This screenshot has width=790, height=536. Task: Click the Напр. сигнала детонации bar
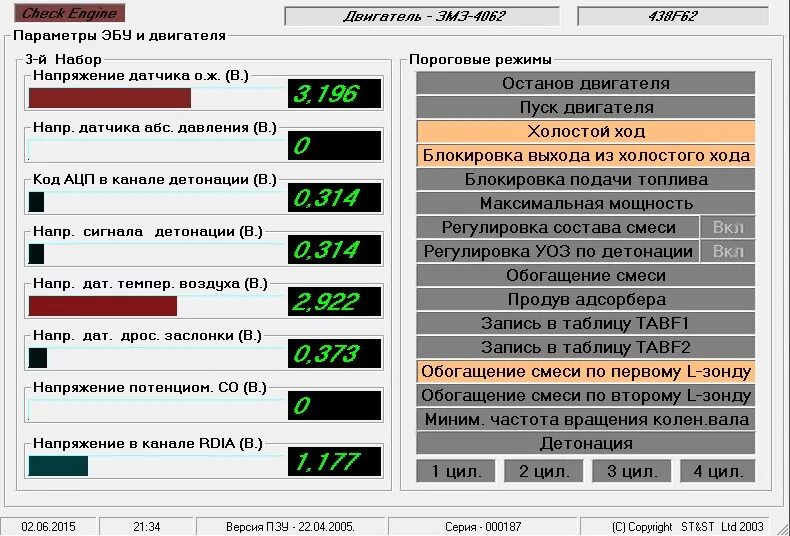[x=36, y=254]
